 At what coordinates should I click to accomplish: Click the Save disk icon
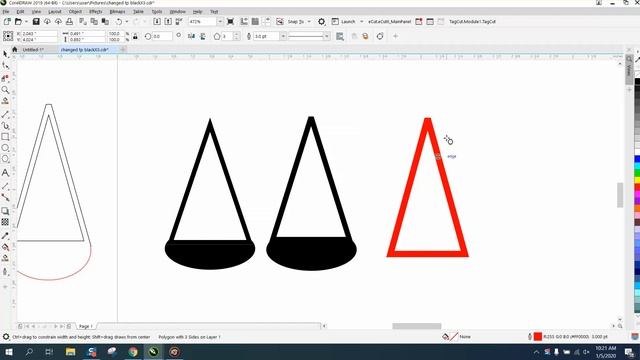pyautogui.click(x=36, y=22)
